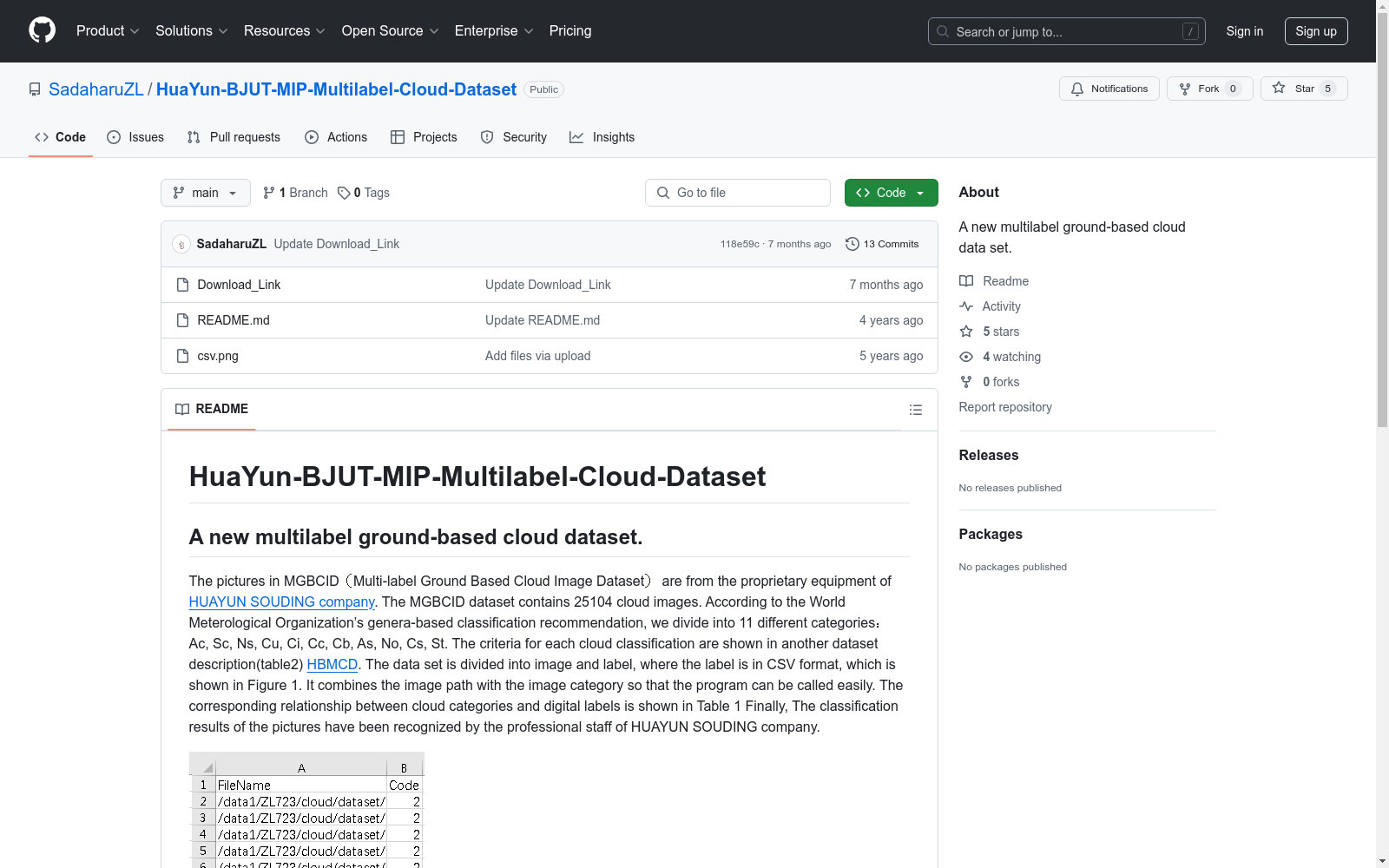The height and width of the screenshot is (868, 1389).
Task: Click the file icon beside csv.png
Action: click(x=182, y=356)
